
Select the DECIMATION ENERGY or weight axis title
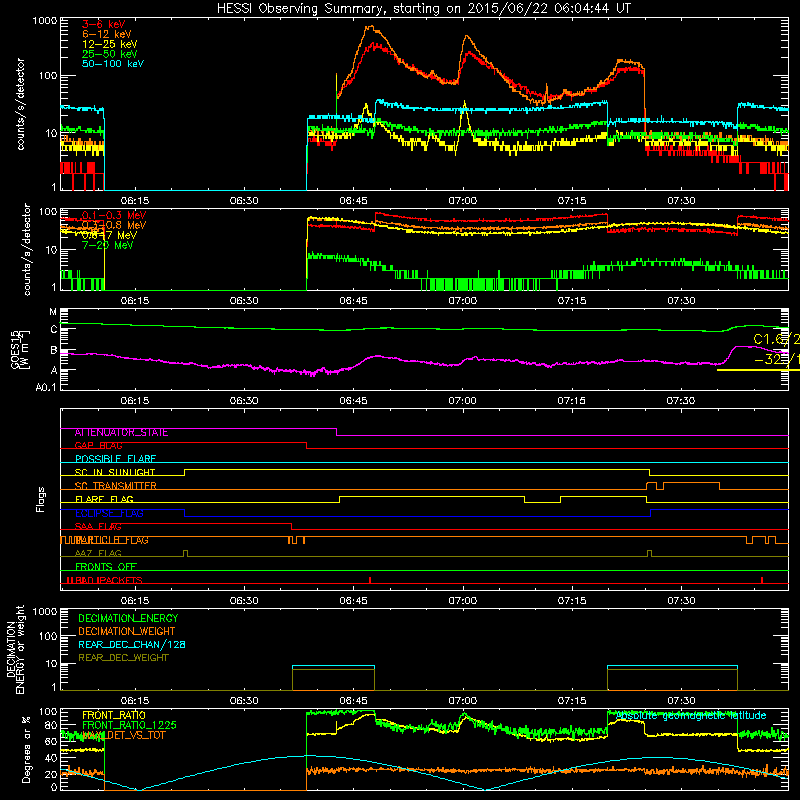click(15, 649)
